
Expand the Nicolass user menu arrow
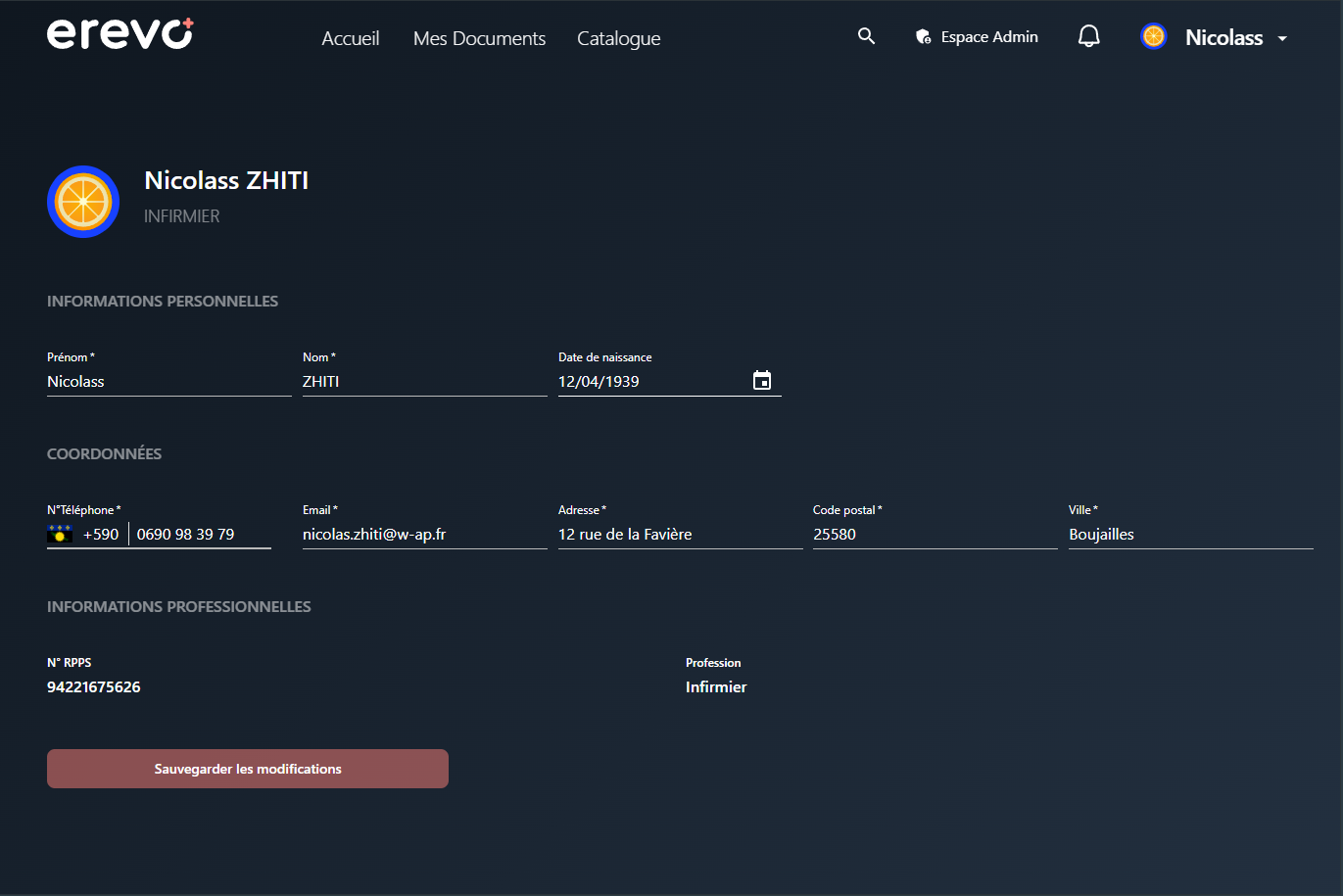tap(1282, 38)
